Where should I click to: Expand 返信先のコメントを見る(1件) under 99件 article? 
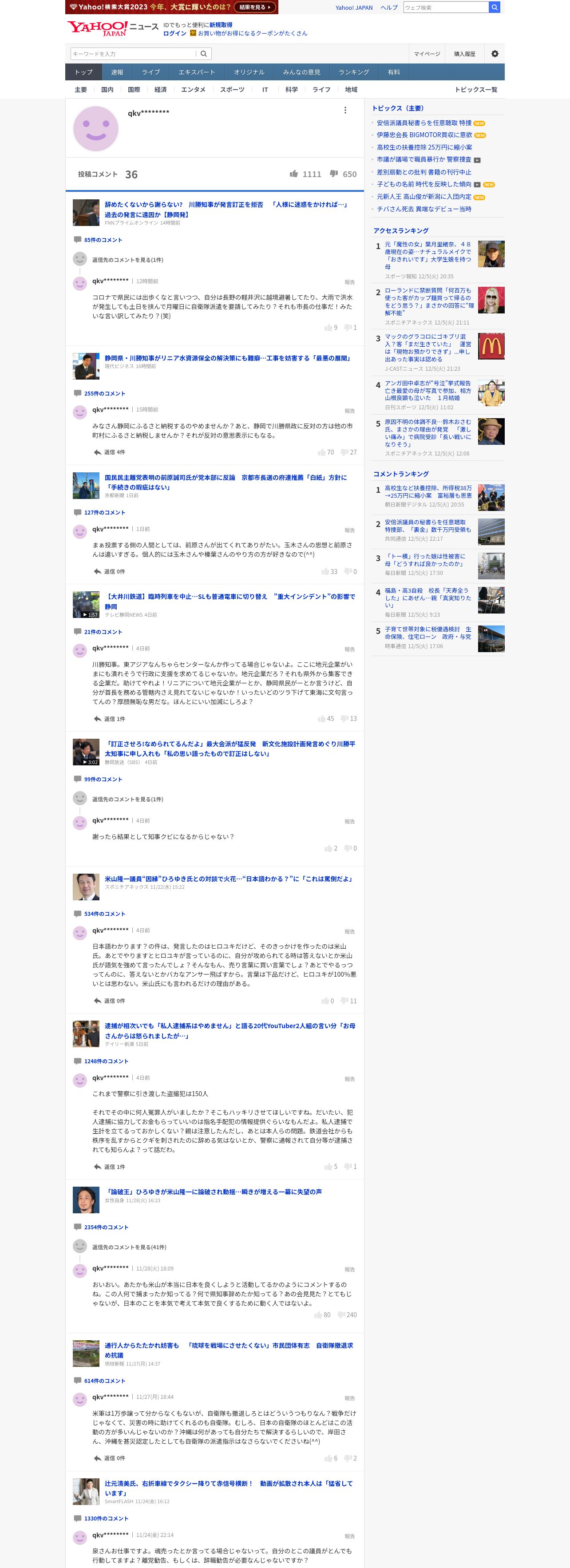coord(127,799)
